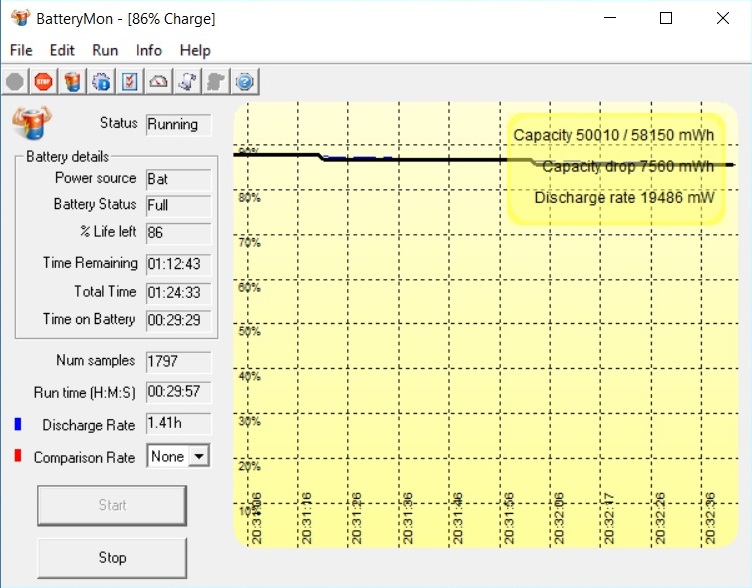Click the blue question mark help icon
The image size is (752, 588).
(245, 82)
